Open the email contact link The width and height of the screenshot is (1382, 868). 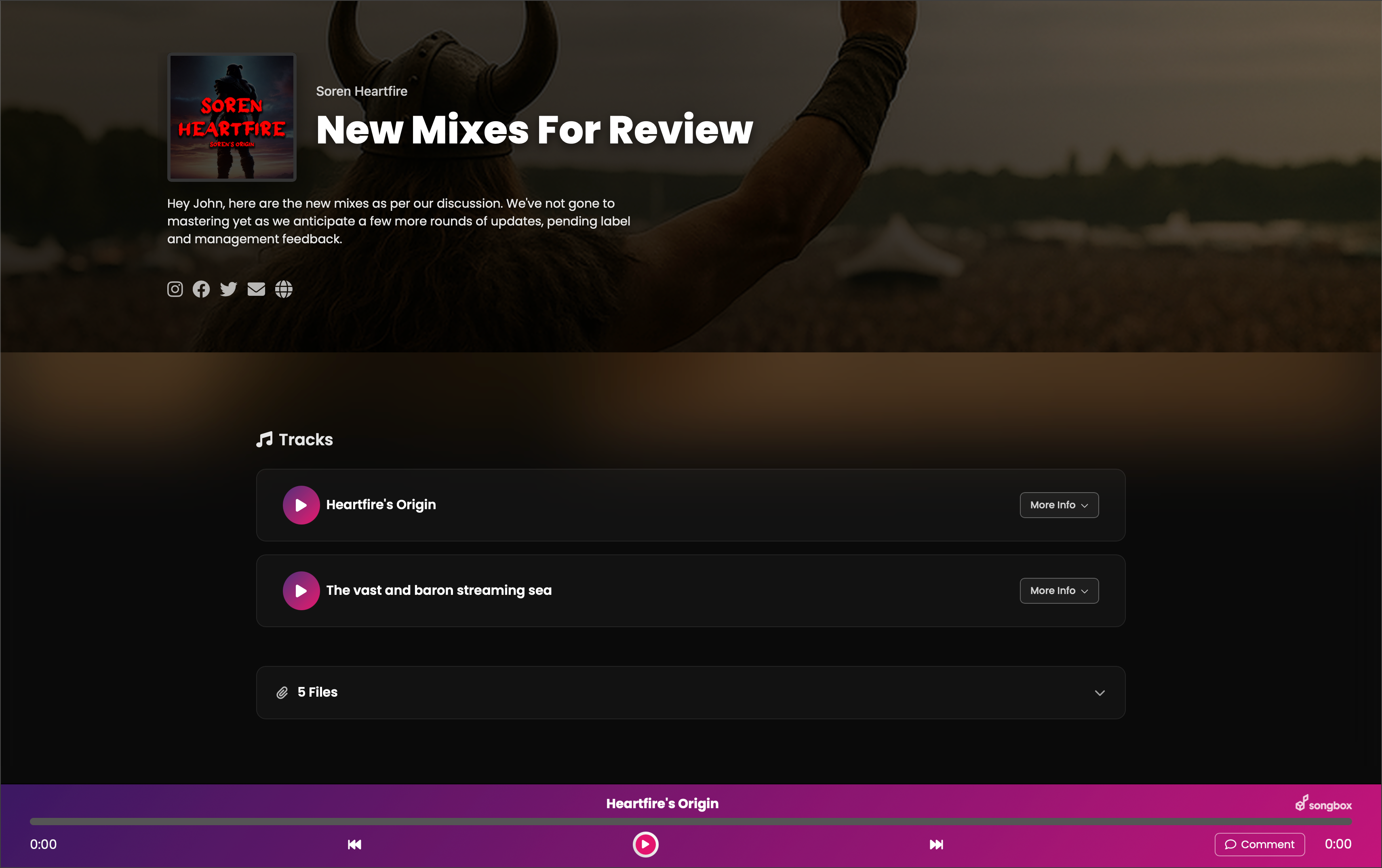point(256,289)
